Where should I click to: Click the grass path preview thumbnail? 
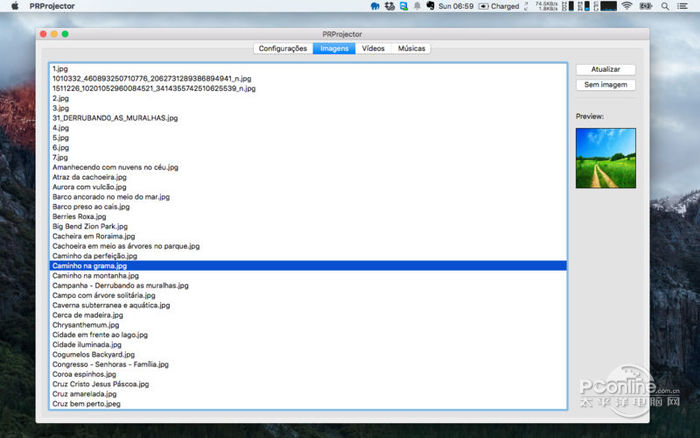pos(606,158)
